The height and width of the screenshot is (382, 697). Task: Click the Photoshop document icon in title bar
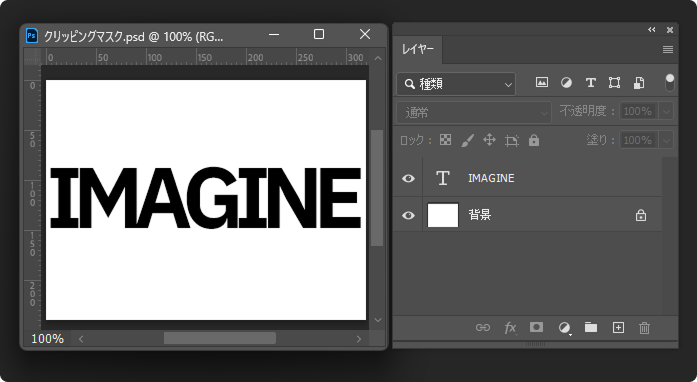point(32,35)
